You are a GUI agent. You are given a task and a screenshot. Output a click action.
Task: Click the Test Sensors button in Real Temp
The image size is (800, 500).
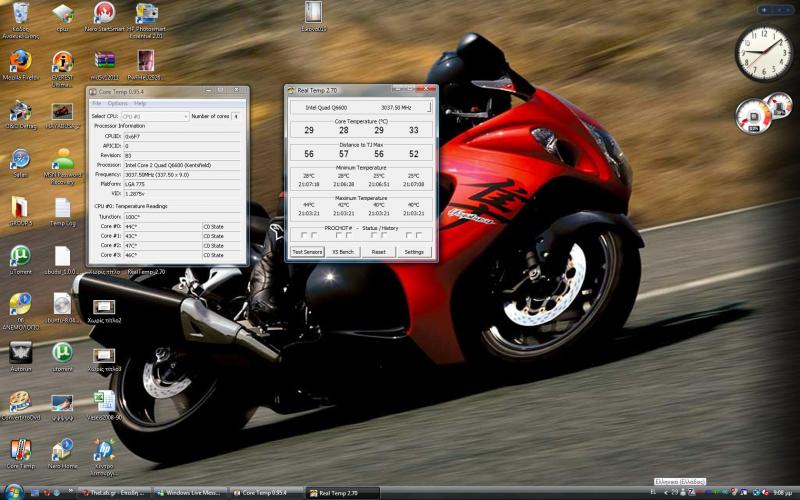coord(307,252)
